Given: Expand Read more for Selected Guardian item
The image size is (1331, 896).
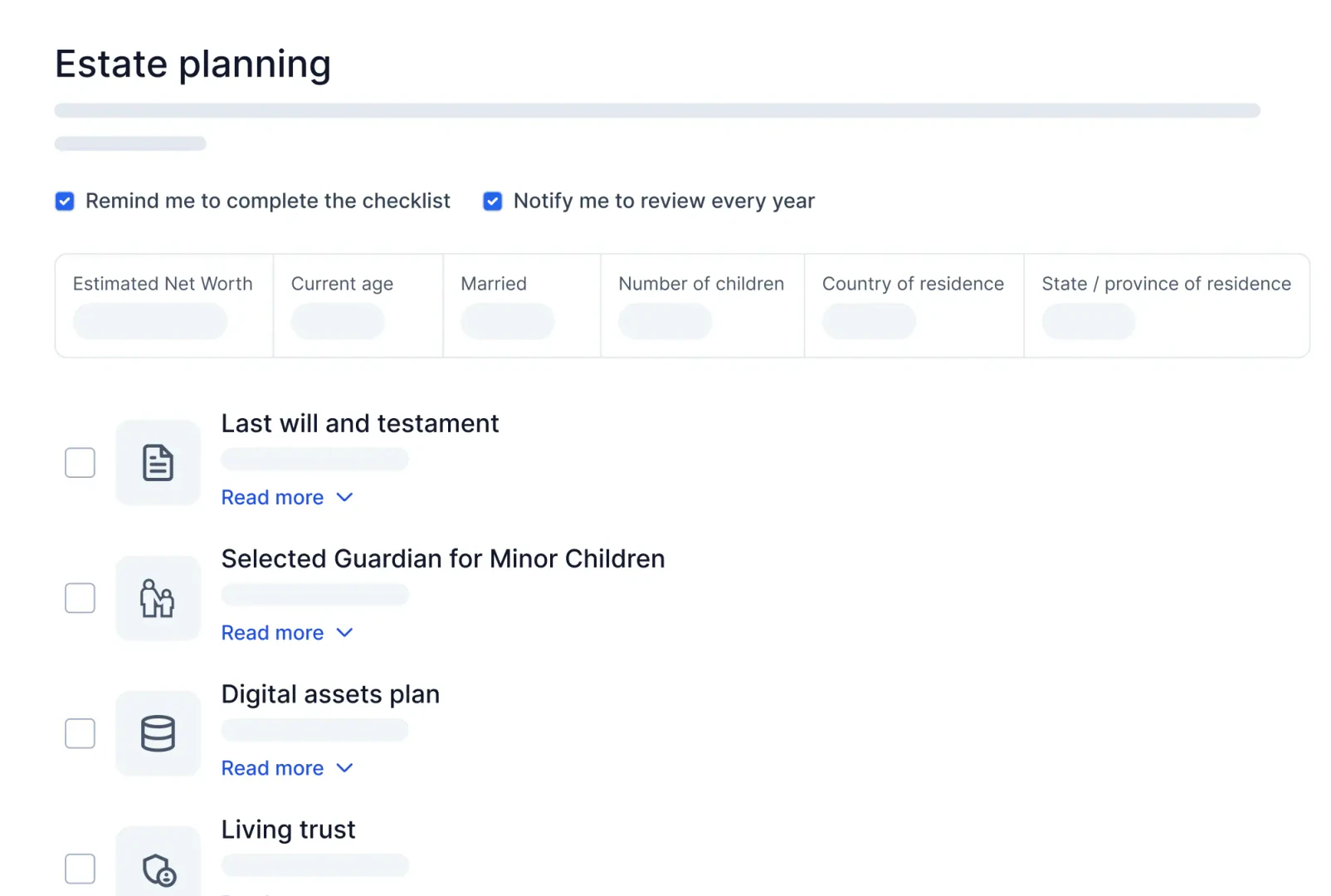Looking at the screenshot, I should click(288, 632).
